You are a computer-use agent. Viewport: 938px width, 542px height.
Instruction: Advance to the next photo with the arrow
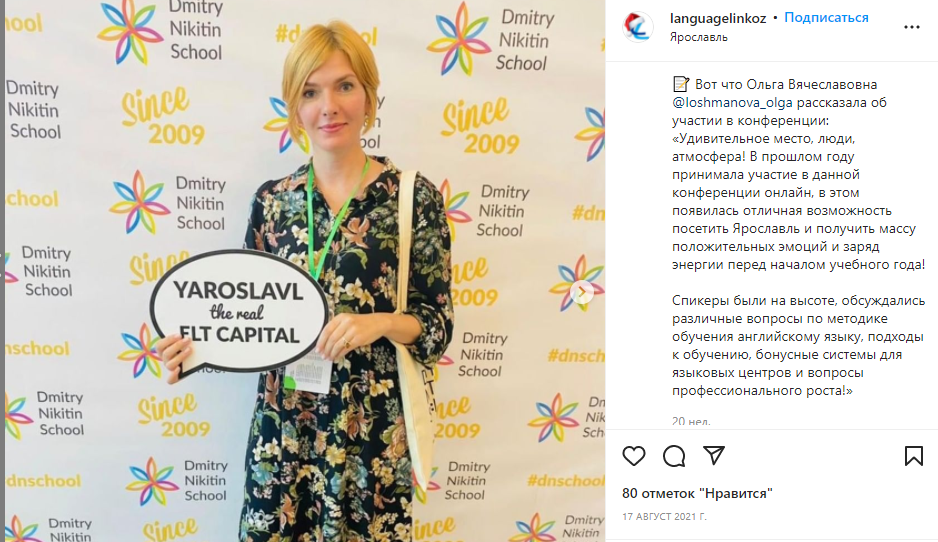click(581, 292)
